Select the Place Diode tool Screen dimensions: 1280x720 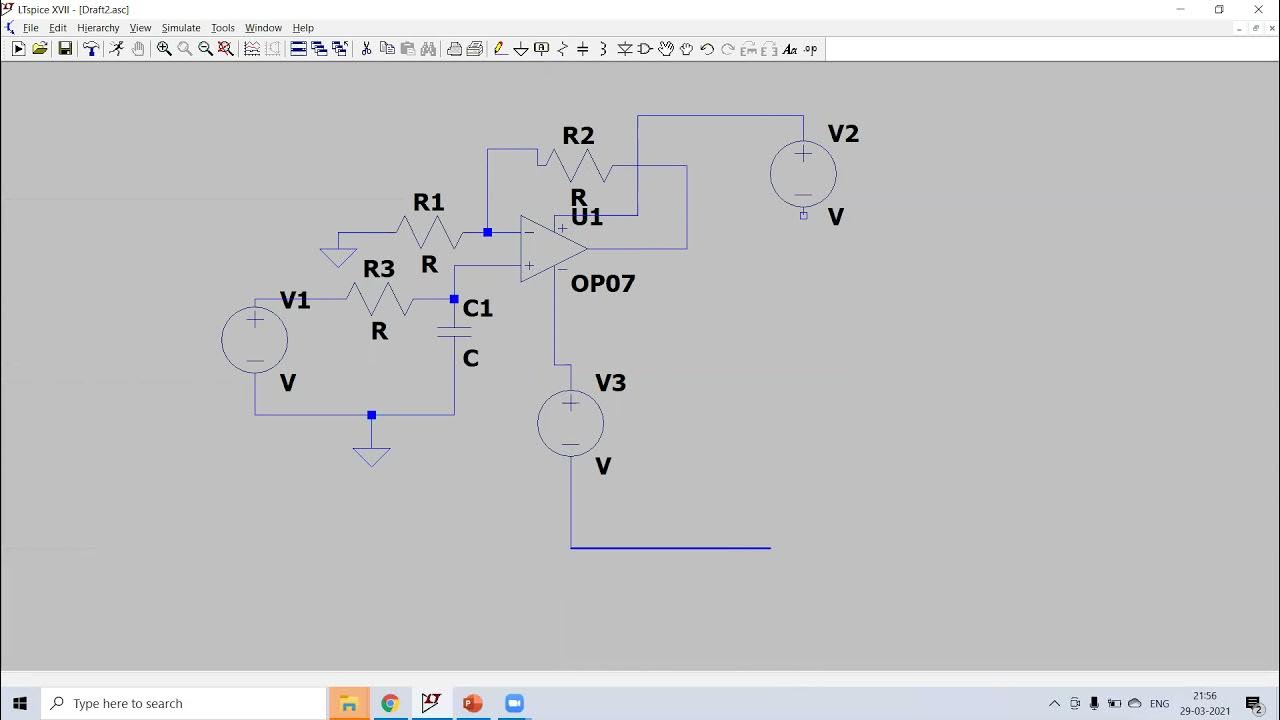tap(625, 49)
